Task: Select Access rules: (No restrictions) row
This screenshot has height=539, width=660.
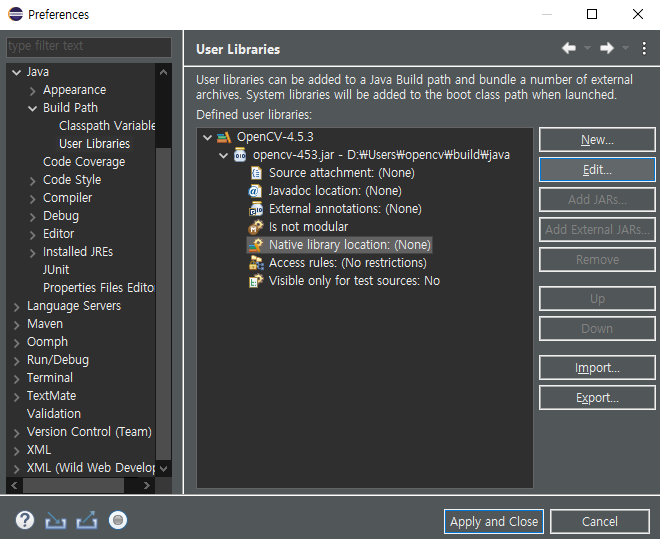Action: point(338,263)
